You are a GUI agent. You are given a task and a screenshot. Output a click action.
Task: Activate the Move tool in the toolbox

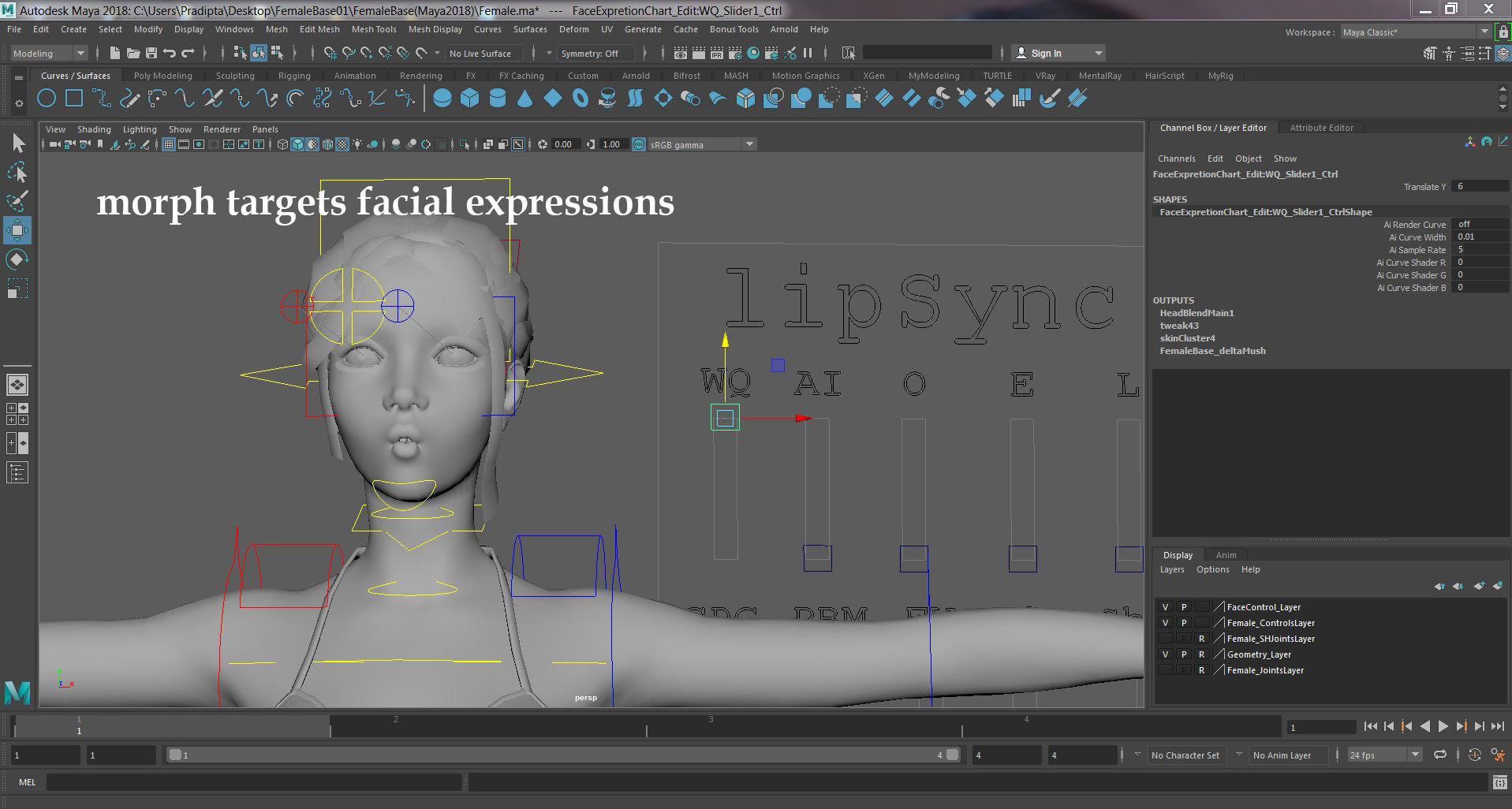pyautogui.click(x=18, y=230)
